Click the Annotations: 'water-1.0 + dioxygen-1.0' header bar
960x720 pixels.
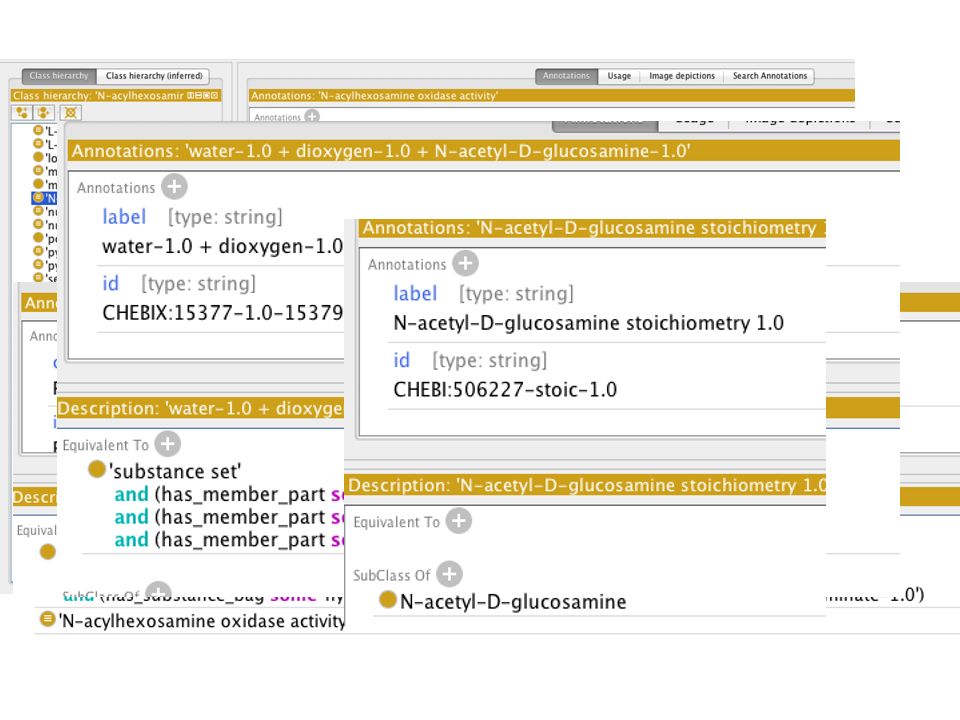pyautogui.click(x=483, y=151)
